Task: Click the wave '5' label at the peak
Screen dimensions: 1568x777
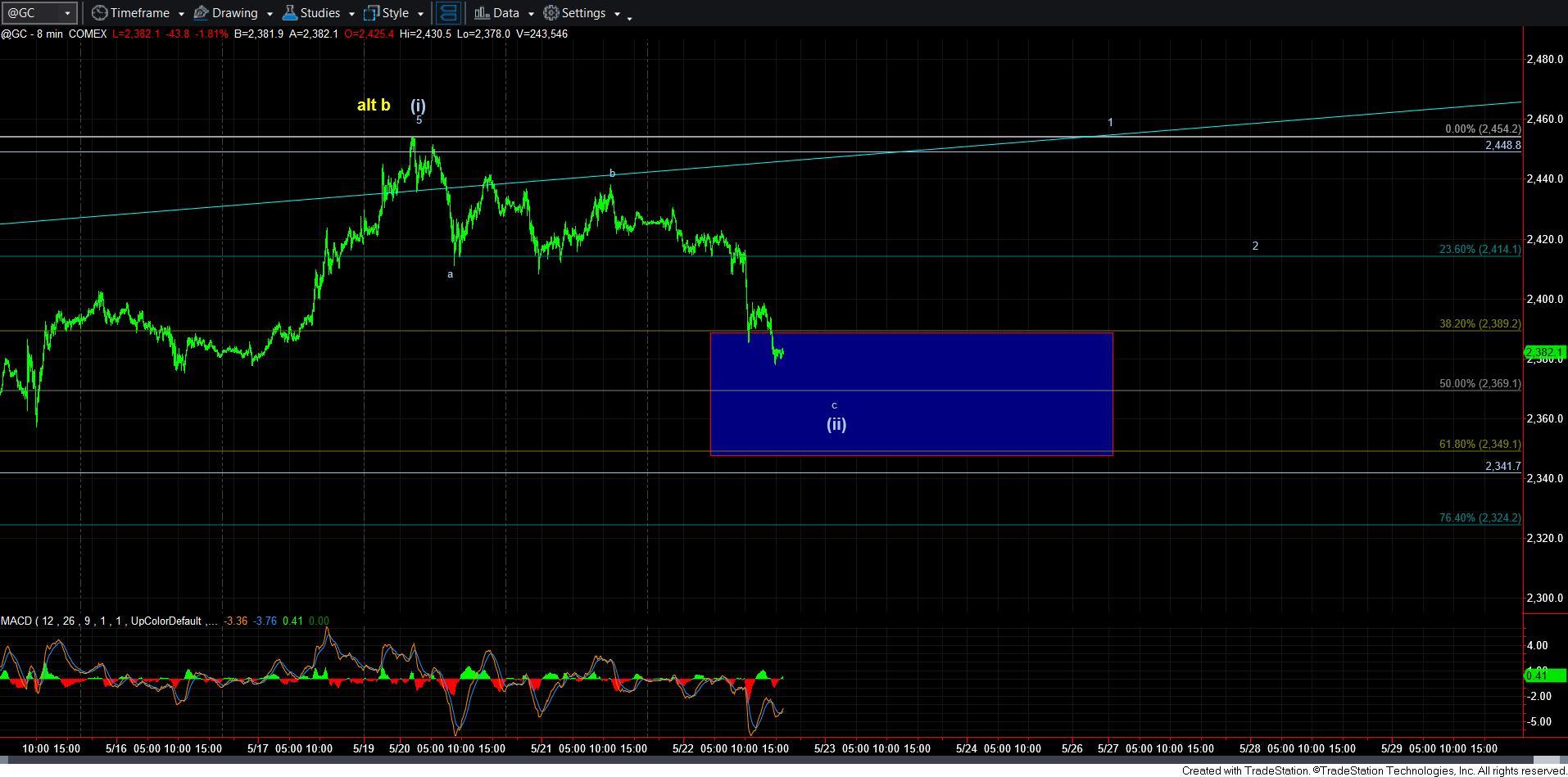Action: pos(419,120)
